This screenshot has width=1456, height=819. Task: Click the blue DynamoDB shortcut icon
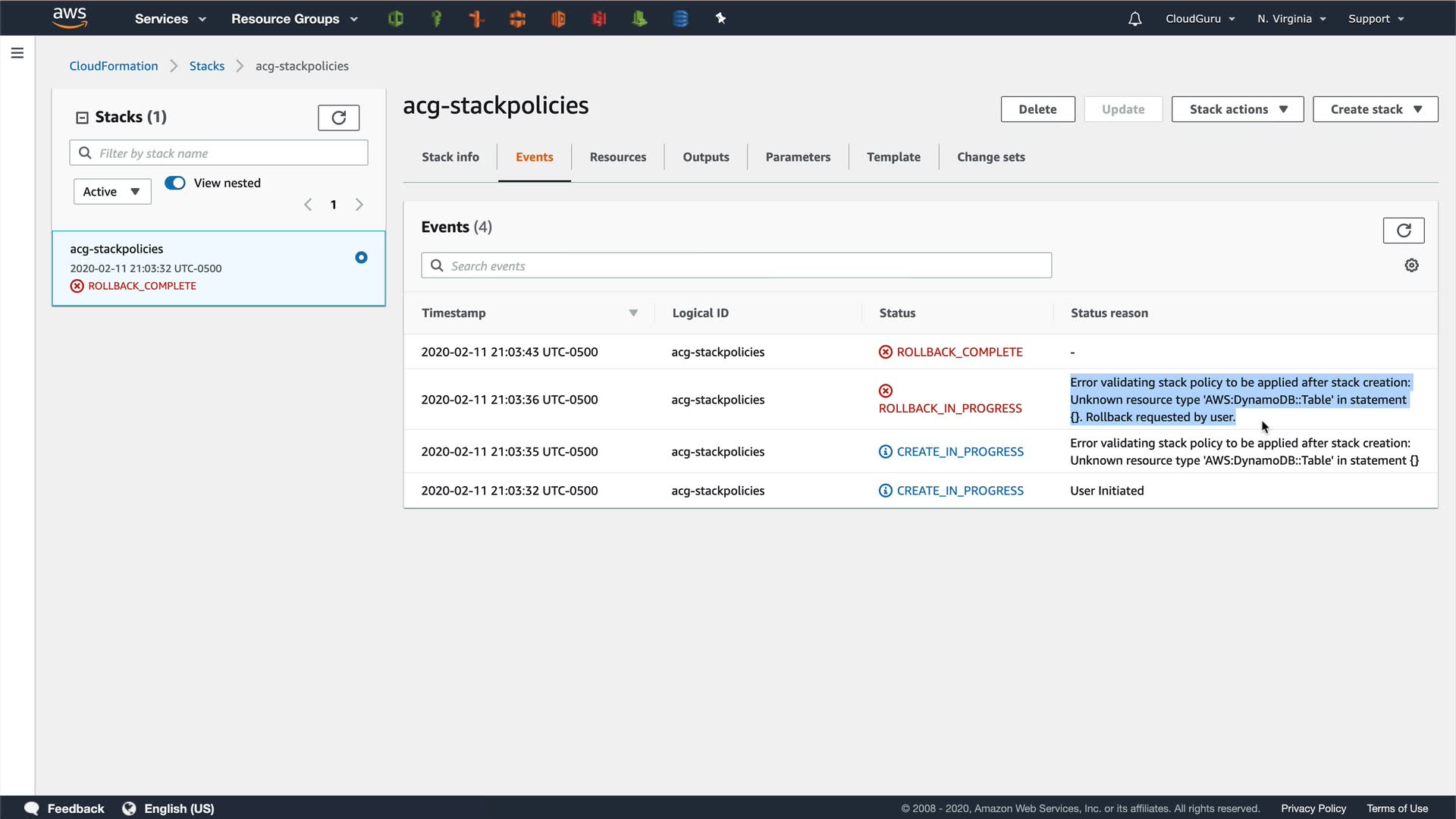point(680,19)
